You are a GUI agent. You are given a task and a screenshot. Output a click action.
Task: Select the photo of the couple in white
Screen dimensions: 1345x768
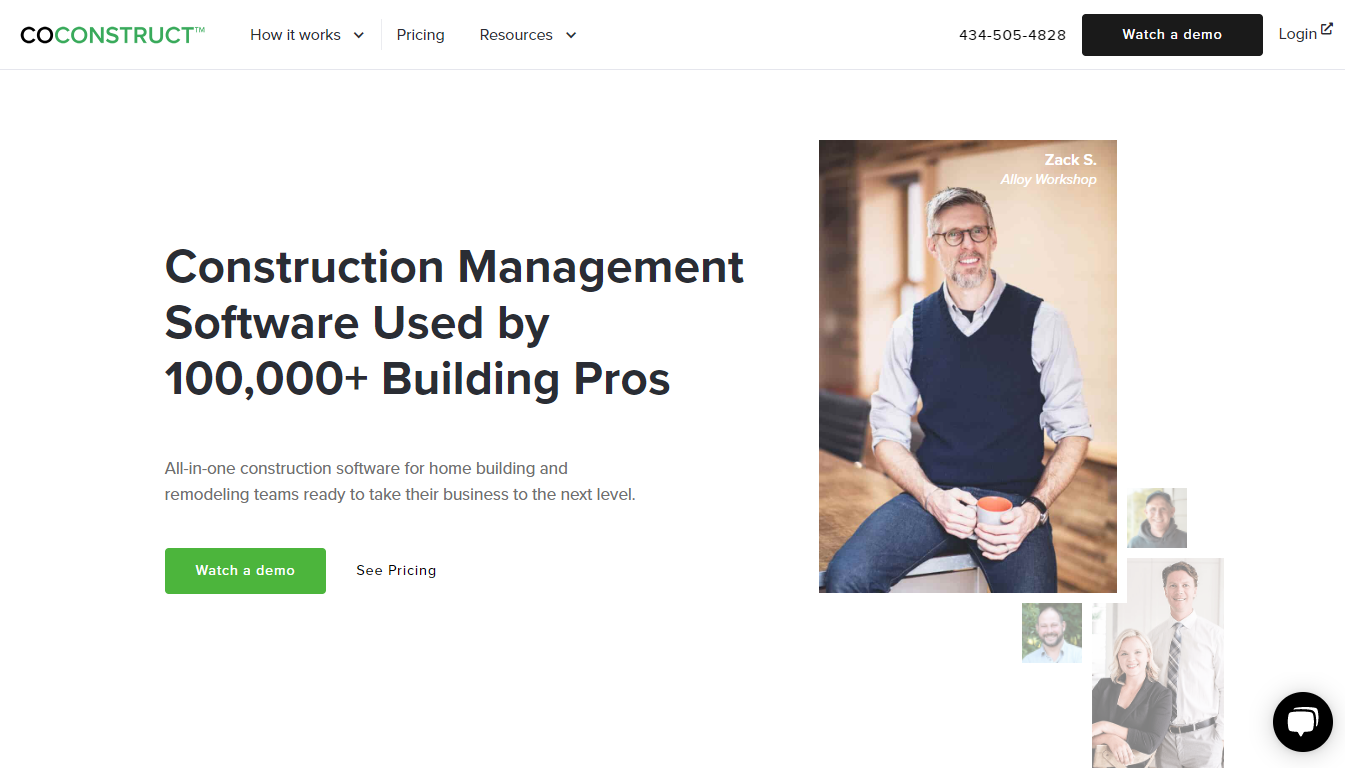[1158, 663]
